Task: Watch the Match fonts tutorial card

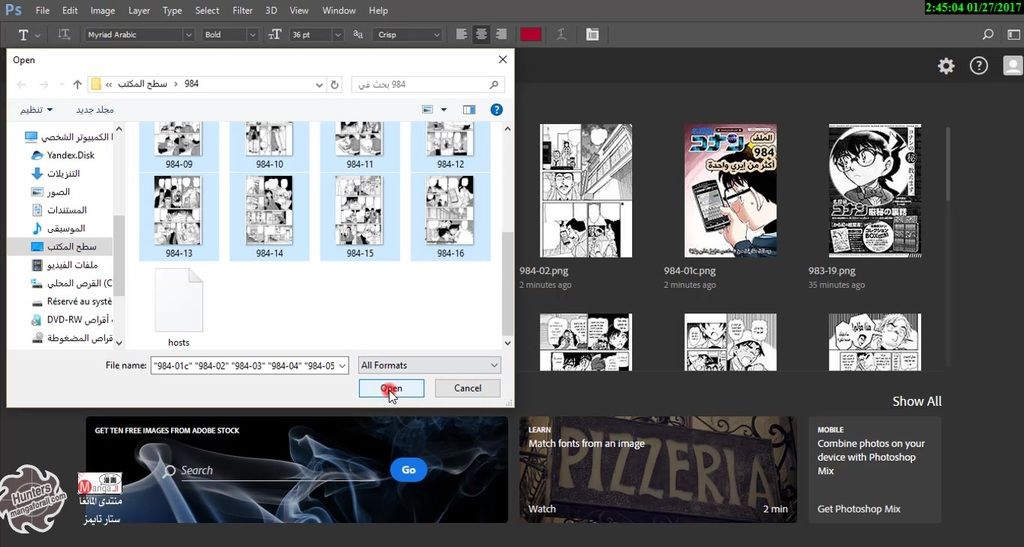Action: [658, 469]
